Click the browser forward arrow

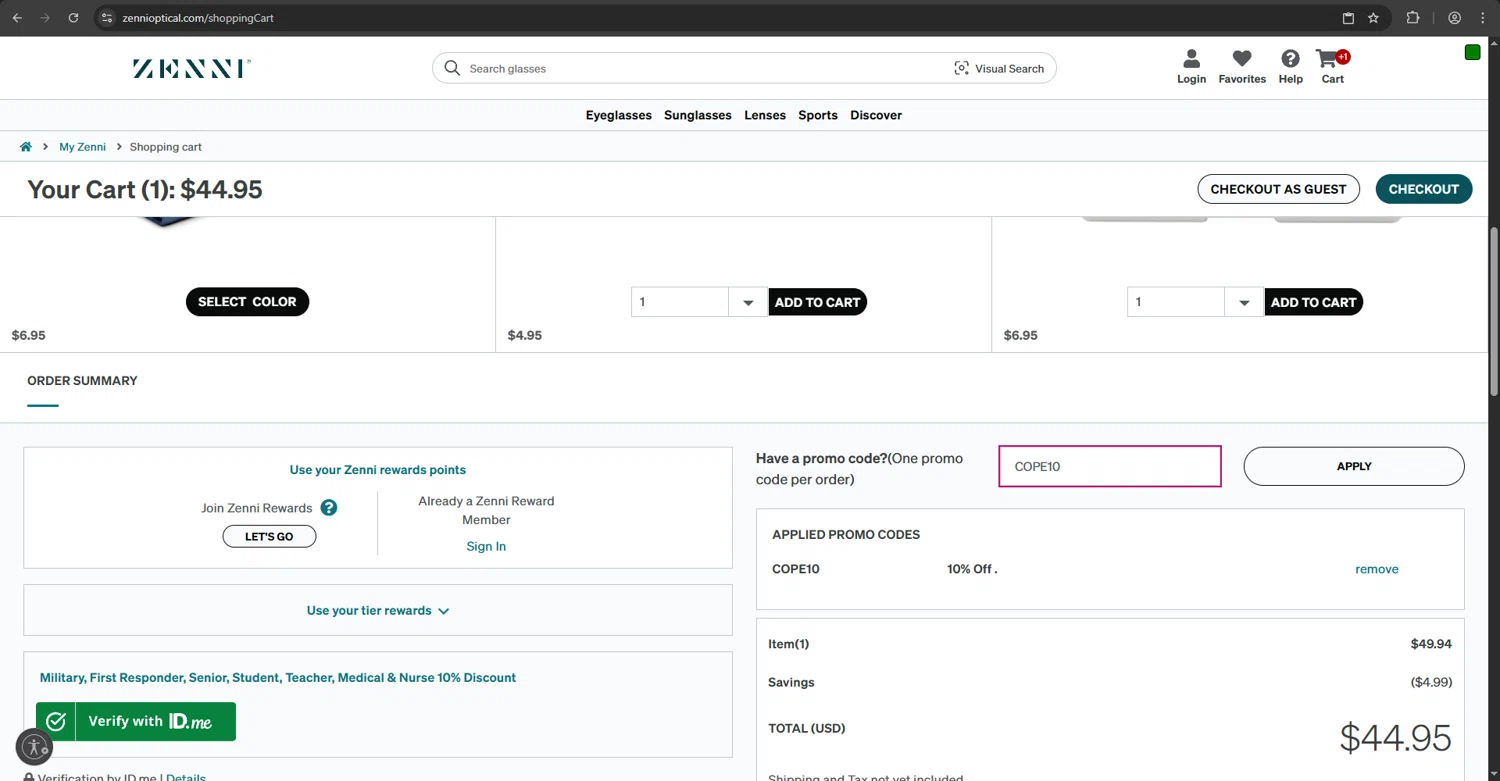click(x=45, y=18)
